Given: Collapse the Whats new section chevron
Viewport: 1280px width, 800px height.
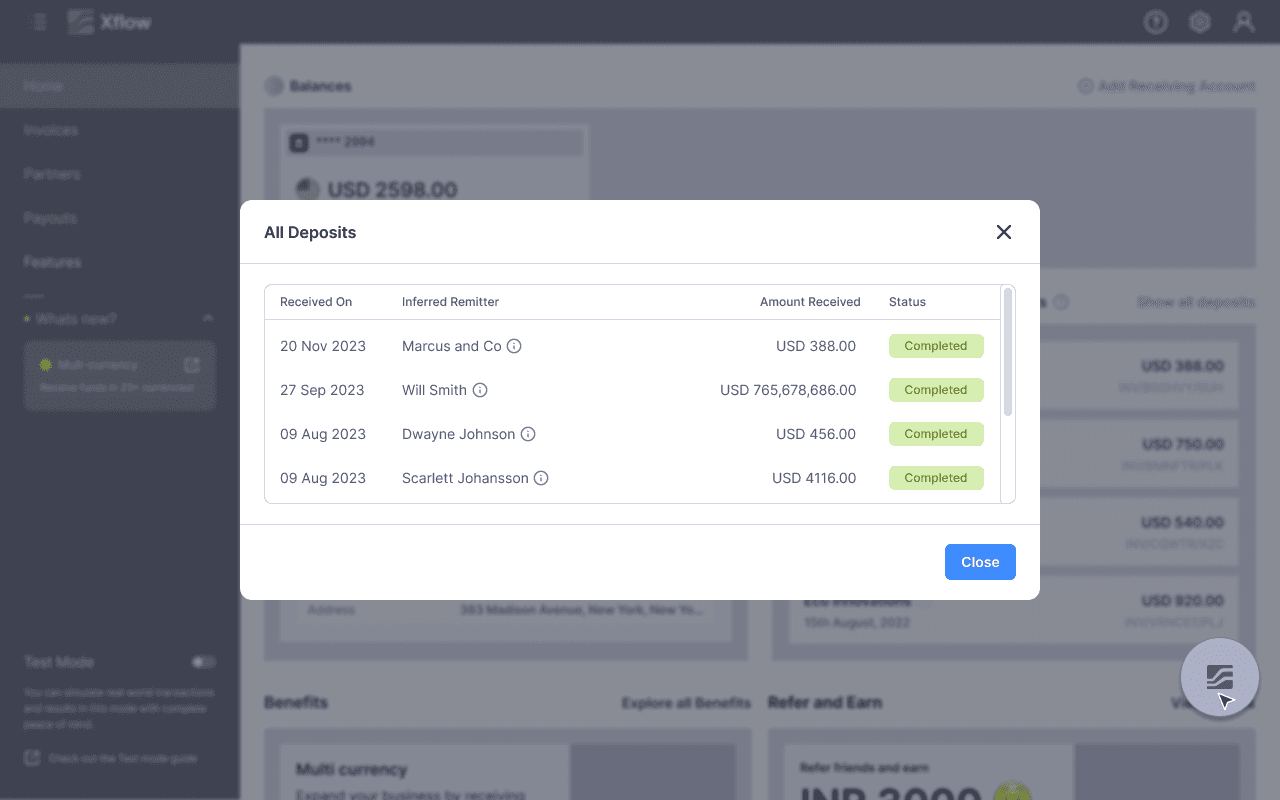Looking at the screenshot, I should pyautogui.click(x=208, y=318).
